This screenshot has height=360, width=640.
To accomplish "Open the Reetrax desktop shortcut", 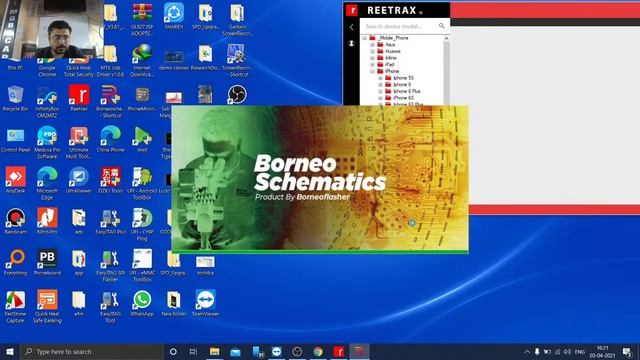I will pyautogui.click(x=79, y=98).
